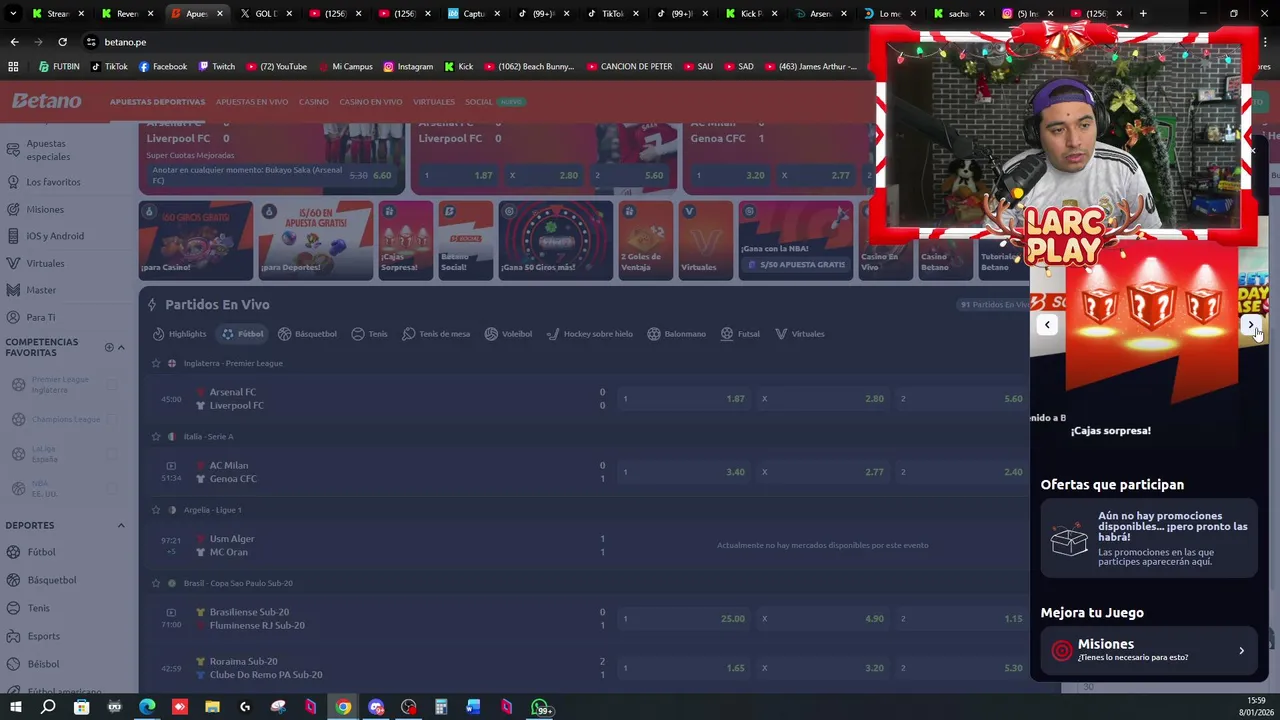Select Esports in the Deportes list
This screenshot has width=1280, height=720.
pyautogui.click(x=43, y=636)
